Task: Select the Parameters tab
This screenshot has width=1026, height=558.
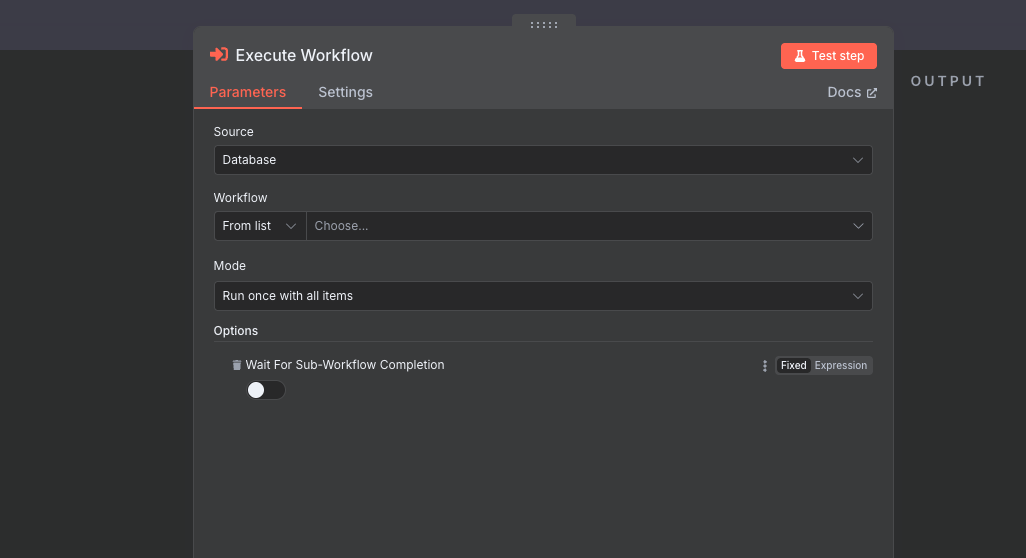Action: [247, 92]
